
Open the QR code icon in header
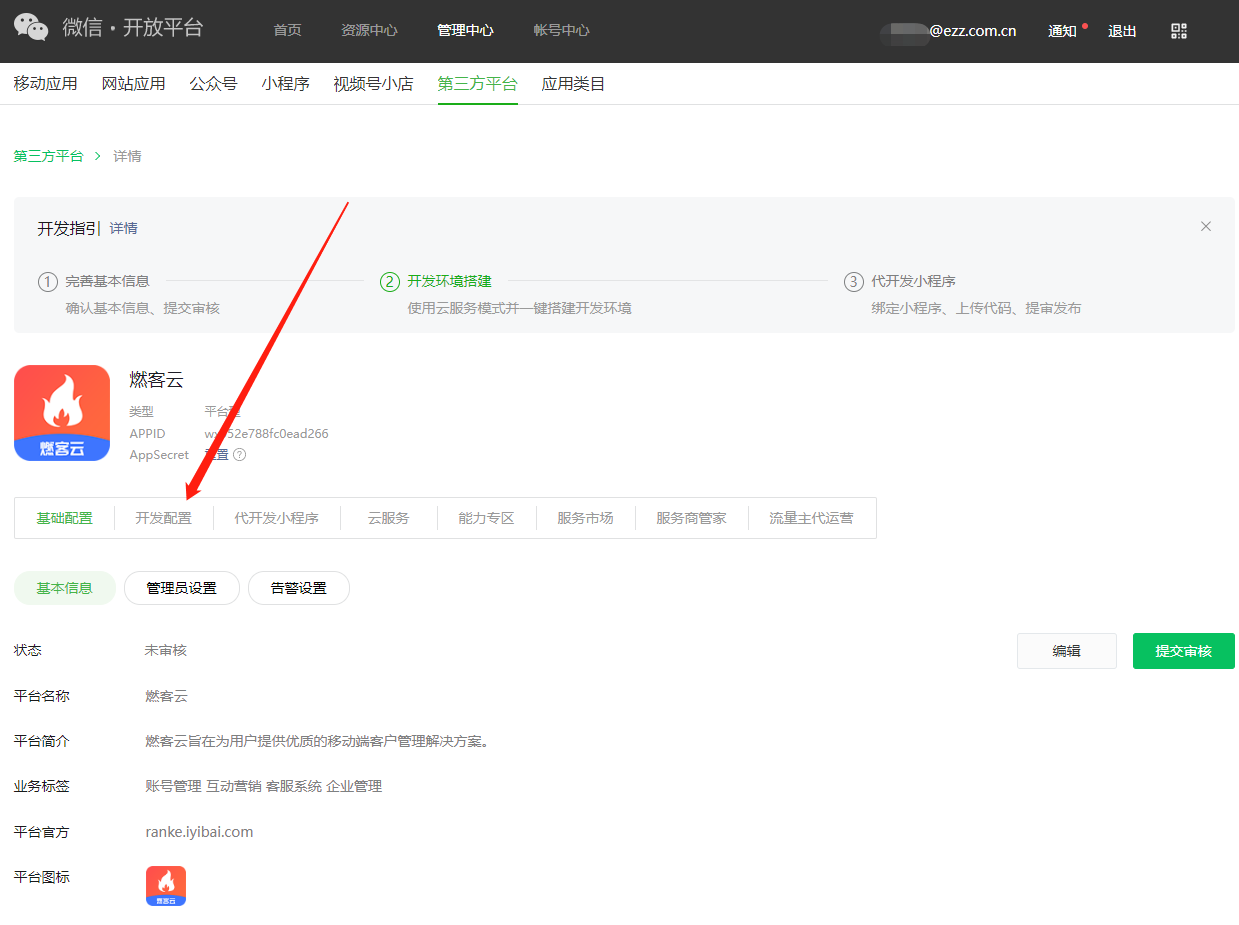pyautogui.click(x=1179, y=31)
